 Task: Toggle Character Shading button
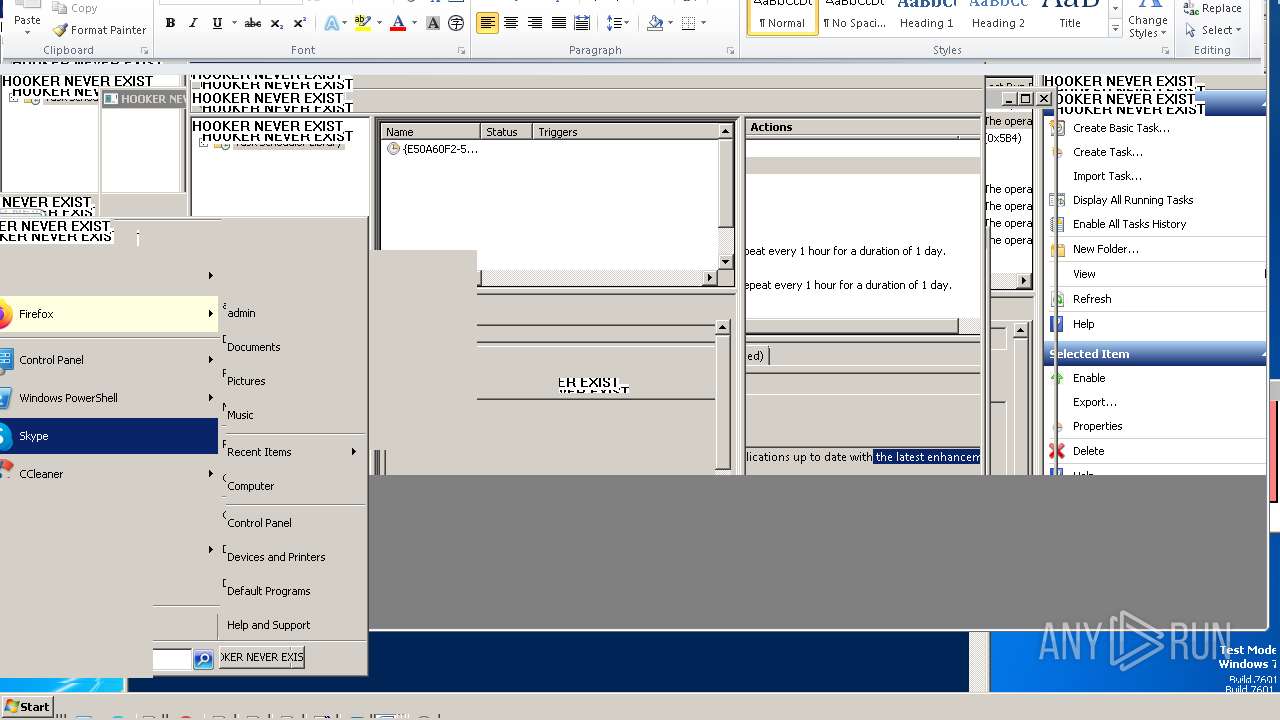(435, 23)
